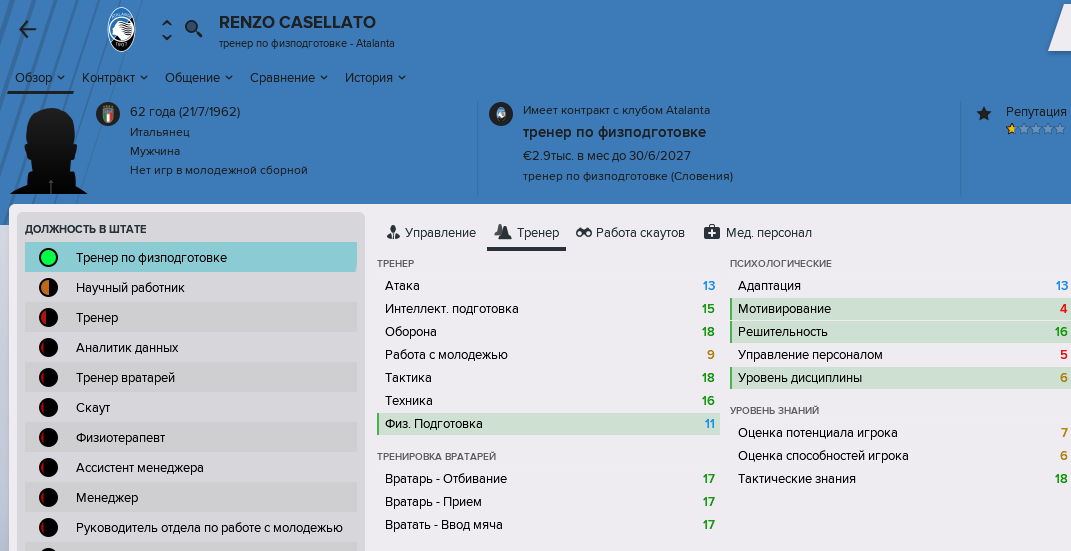The image size is (1071, 551).
Task: Open the История dropdown menu
Action: tap(375, 78)
